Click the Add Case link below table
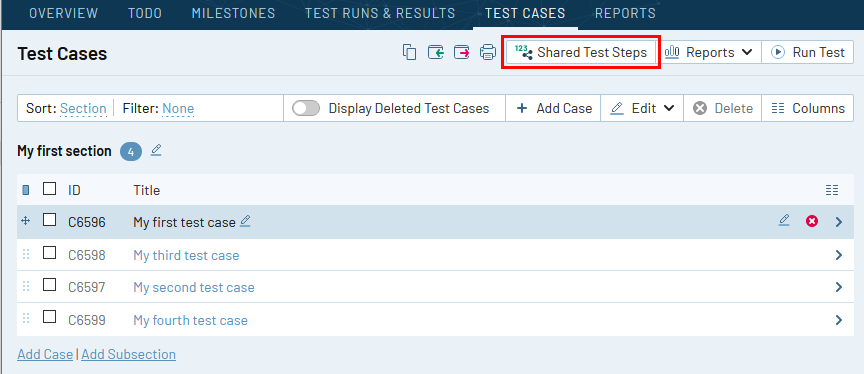Screen dimensions: 864x374 (x=45, y=354)
